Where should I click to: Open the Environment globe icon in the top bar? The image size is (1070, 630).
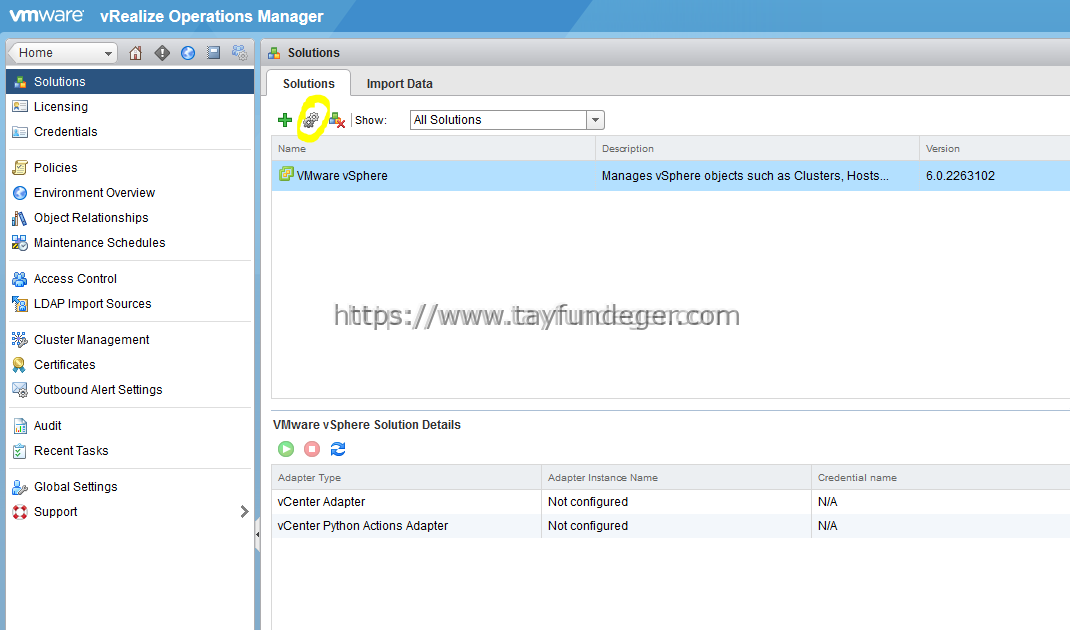click(188, 53)
